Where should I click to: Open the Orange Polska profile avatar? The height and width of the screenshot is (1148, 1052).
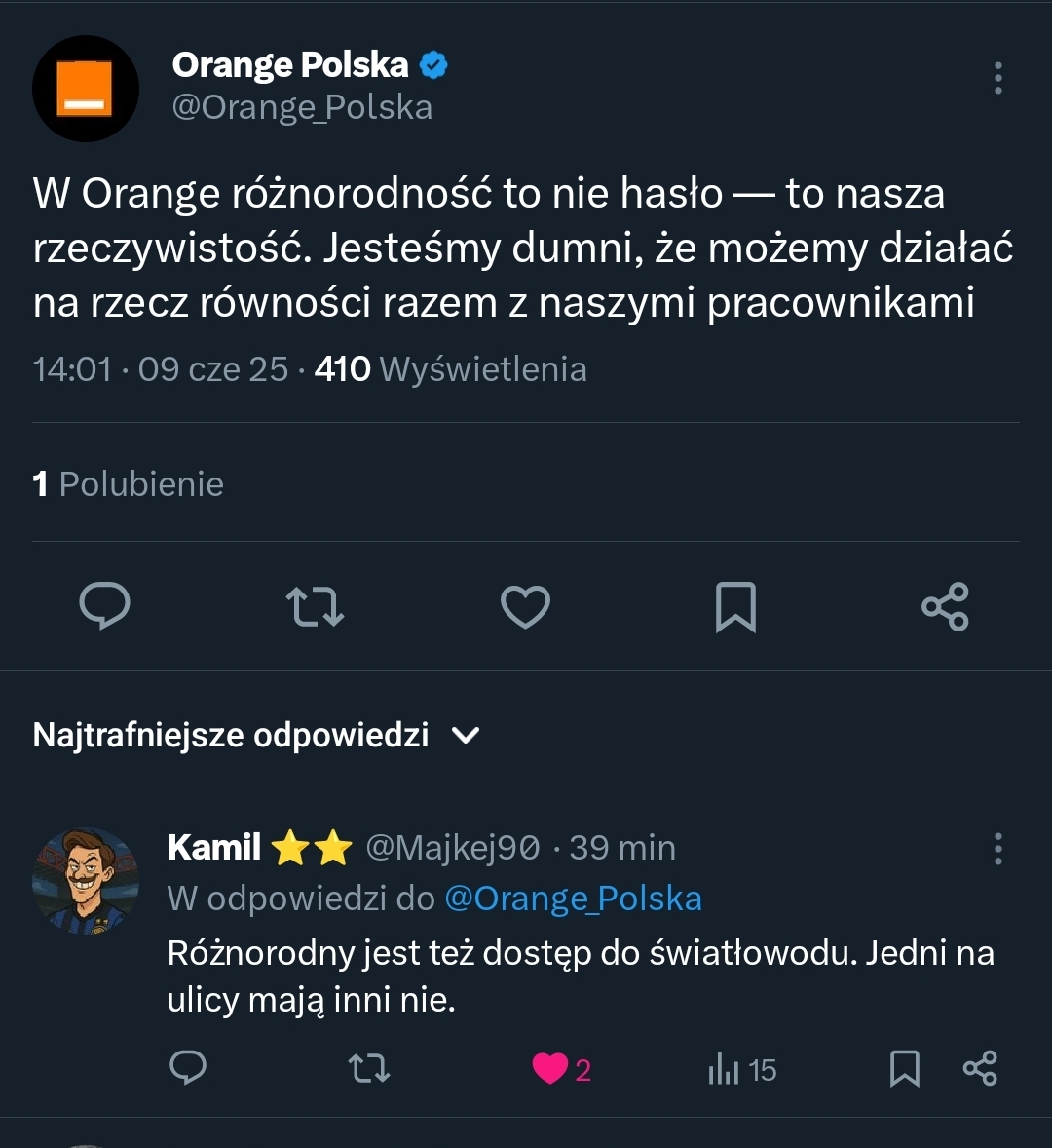coord(86,89)
